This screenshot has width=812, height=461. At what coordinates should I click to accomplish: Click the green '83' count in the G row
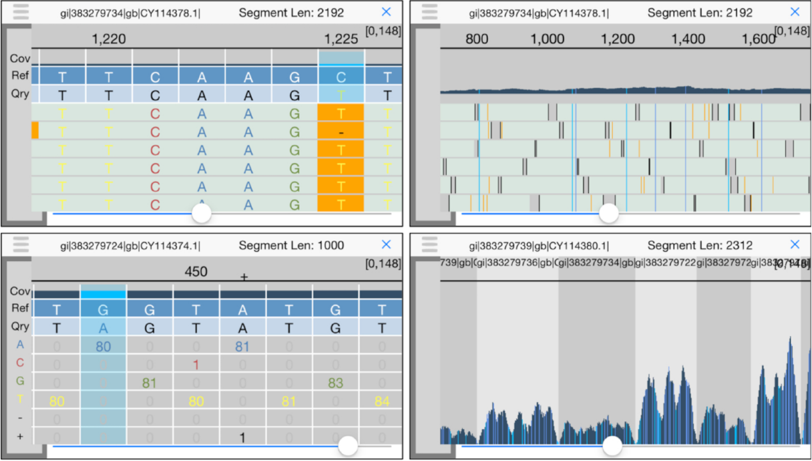(336, 383)
